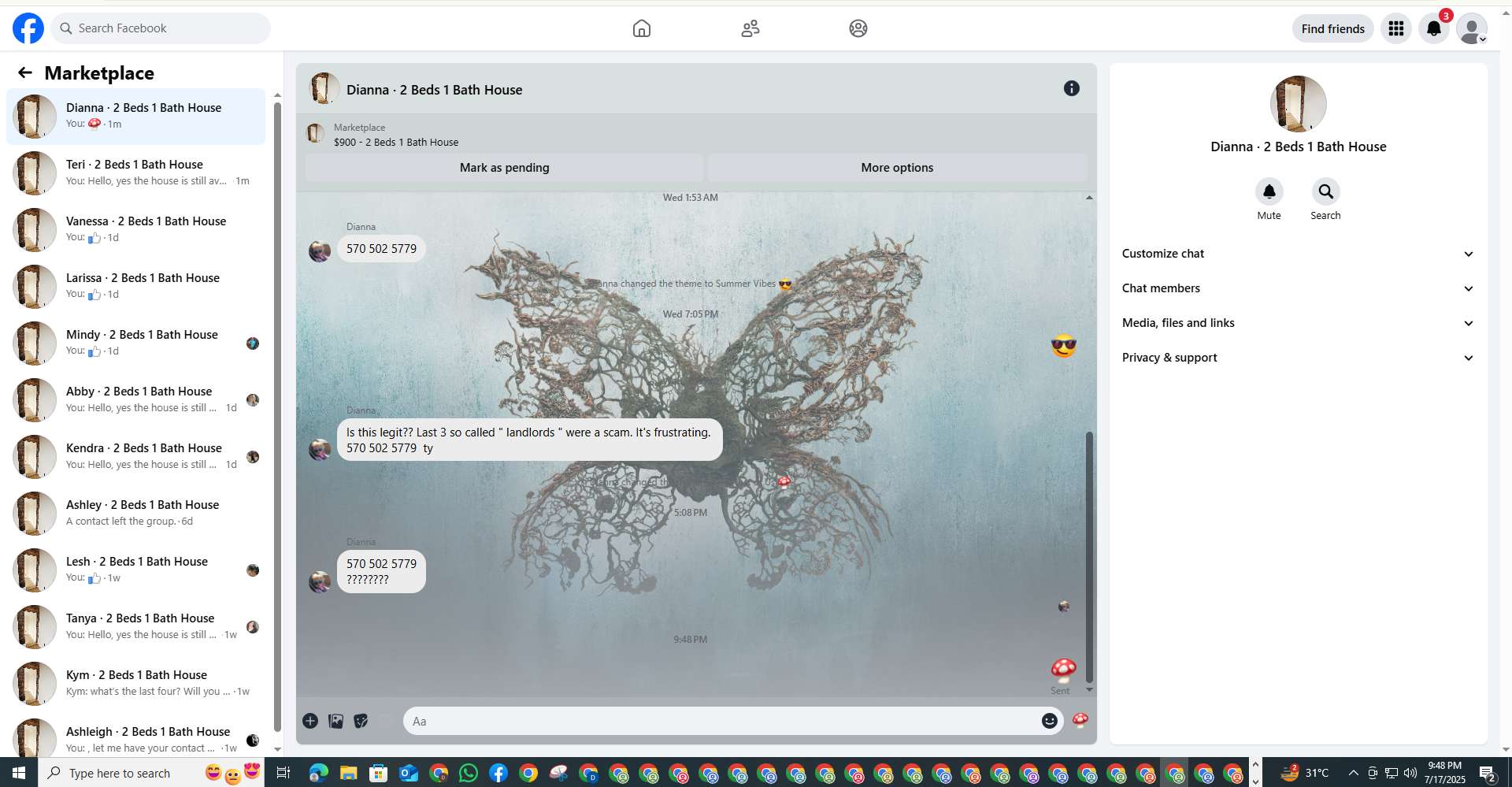Expand Media, files and links section
Viewport: 1512px width, 787px height.
point(1299,323)
